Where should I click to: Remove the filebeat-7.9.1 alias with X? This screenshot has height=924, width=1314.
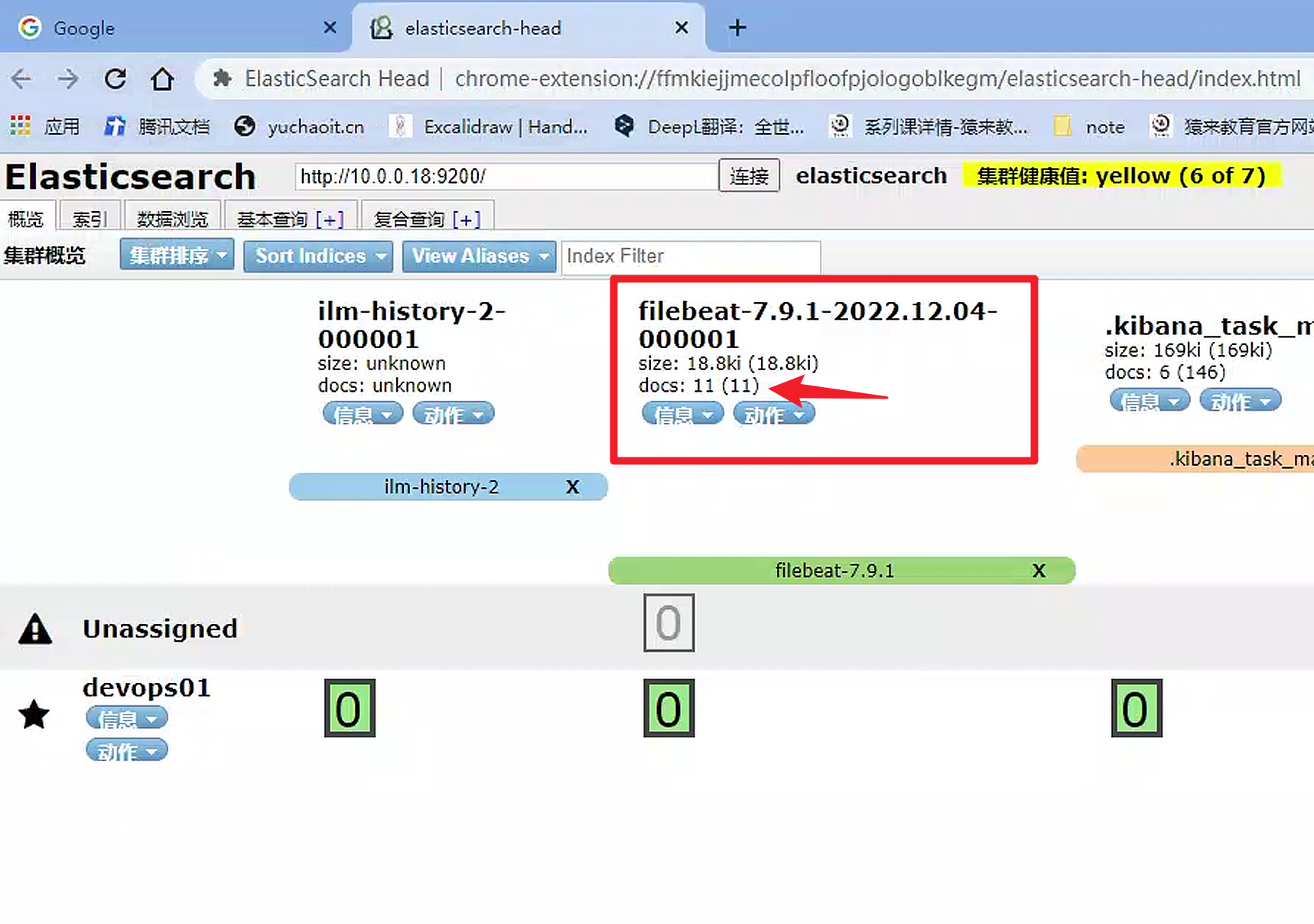(1039, 571)
